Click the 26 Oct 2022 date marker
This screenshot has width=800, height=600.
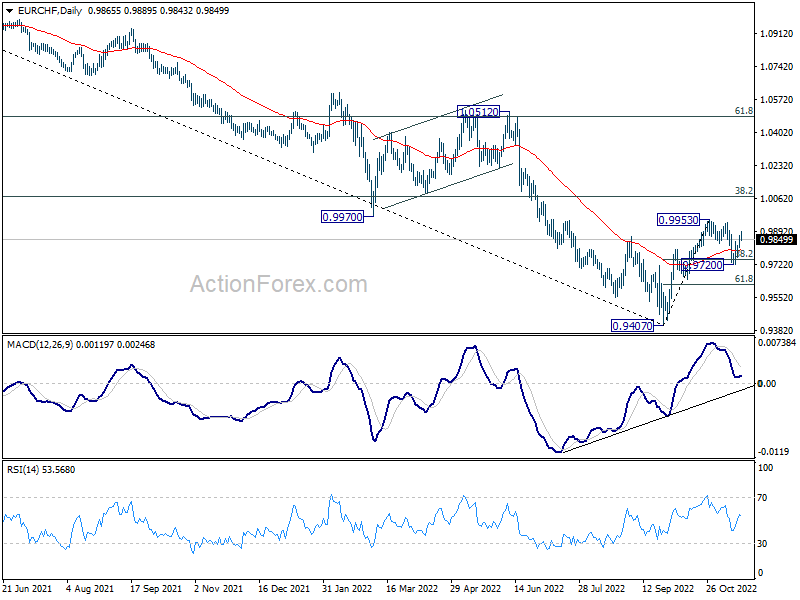731,588
